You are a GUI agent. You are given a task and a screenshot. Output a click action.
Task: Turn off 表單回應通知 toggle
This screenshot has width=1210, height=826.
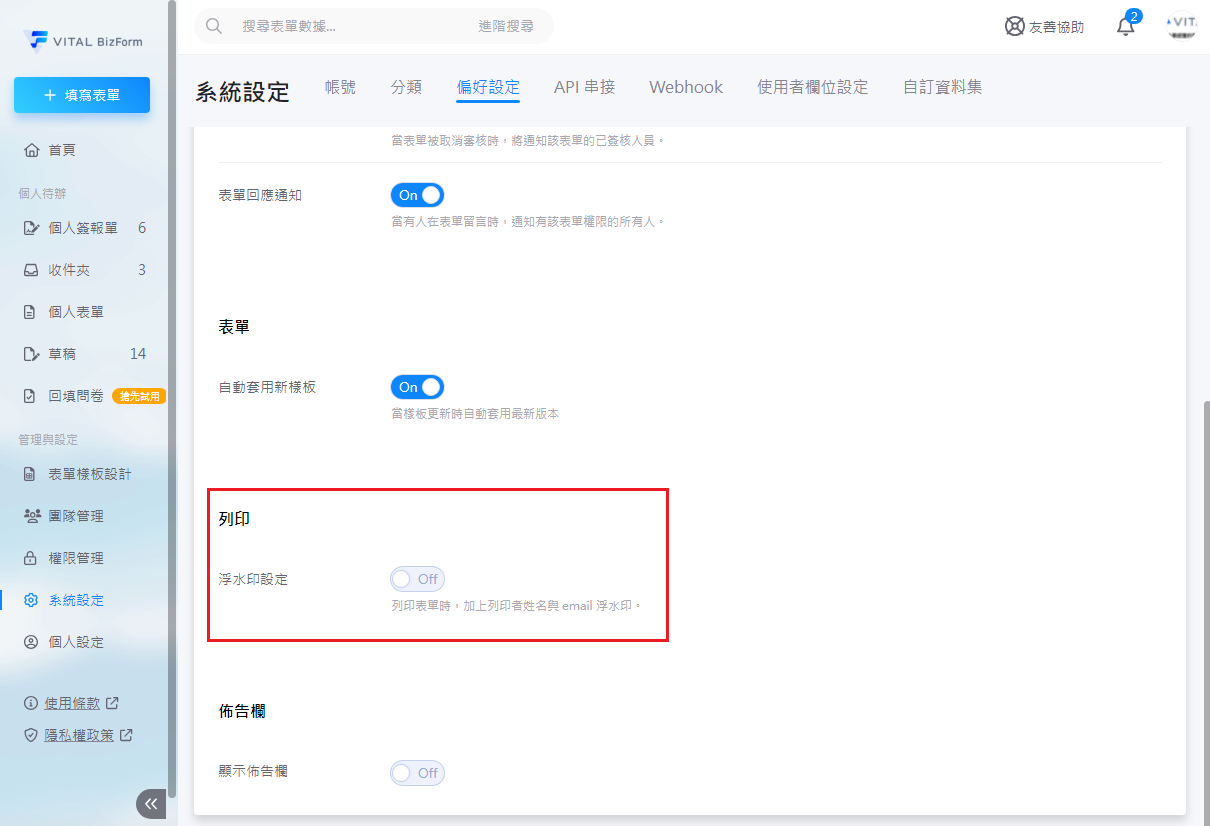point(417,195)
